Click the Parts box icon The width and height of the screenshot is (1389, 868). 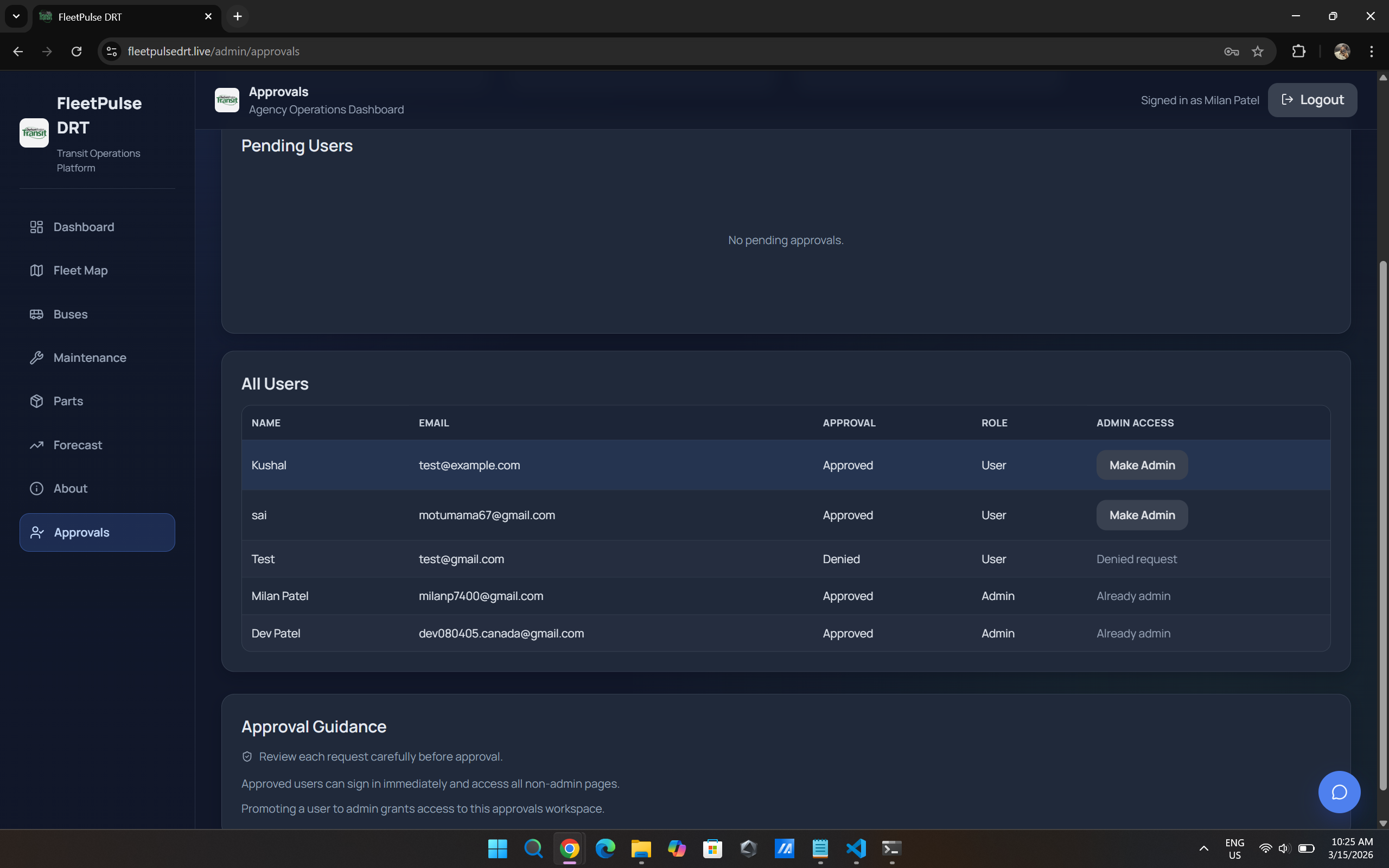click(37, 401)
